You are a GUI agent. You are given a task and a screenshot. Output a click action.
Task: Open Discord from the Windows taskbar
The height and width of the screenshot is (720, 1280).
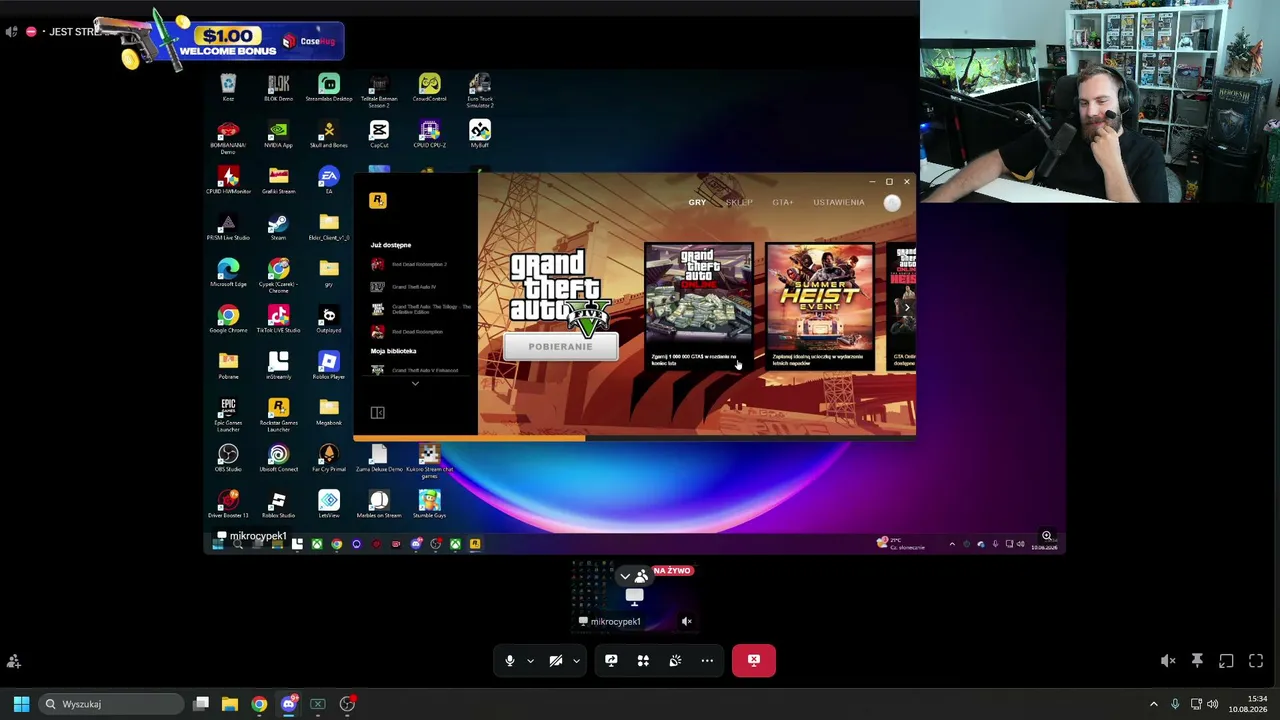click(289, 704)
